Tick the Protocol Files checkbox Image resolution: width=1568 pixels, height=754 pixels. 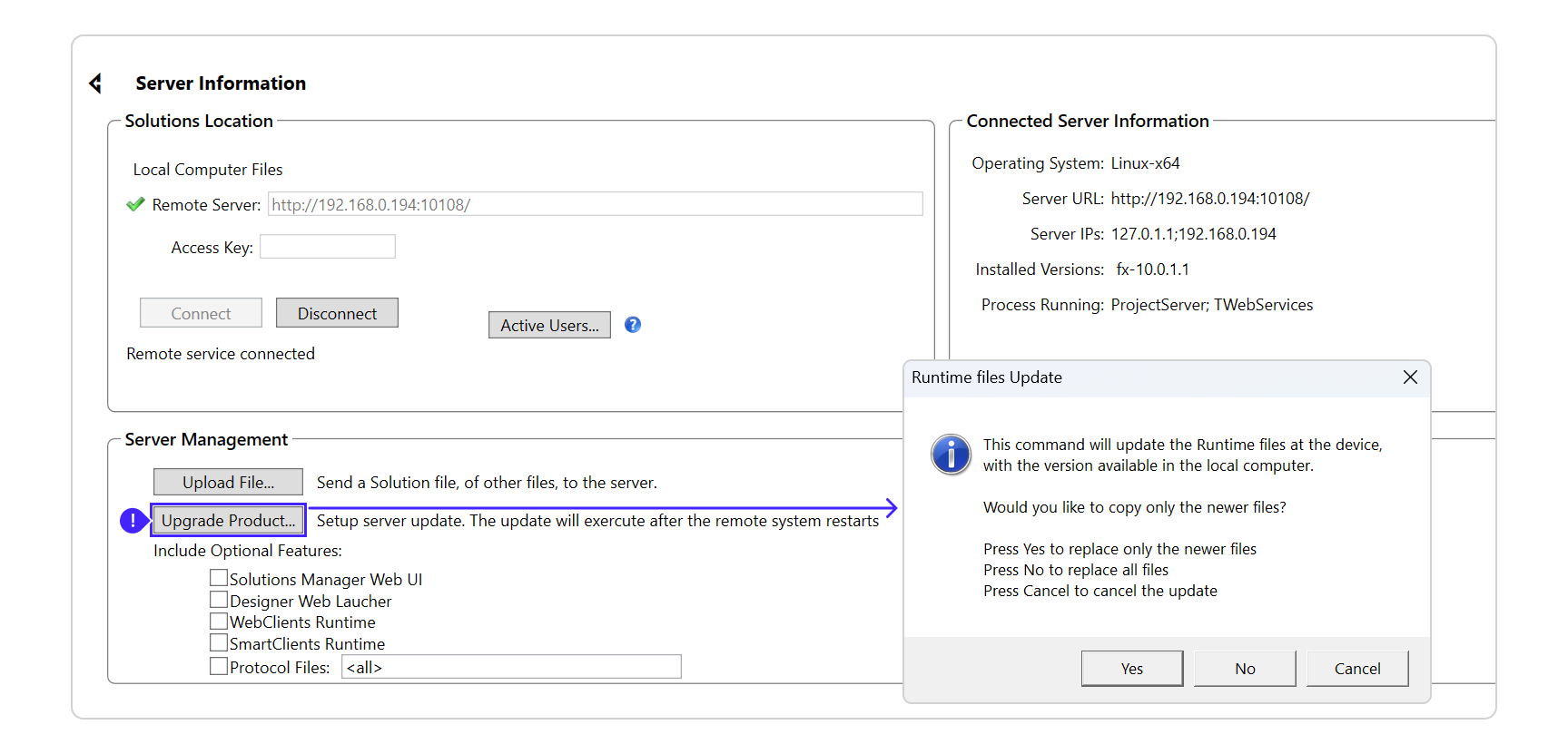[x=219, y=666]
